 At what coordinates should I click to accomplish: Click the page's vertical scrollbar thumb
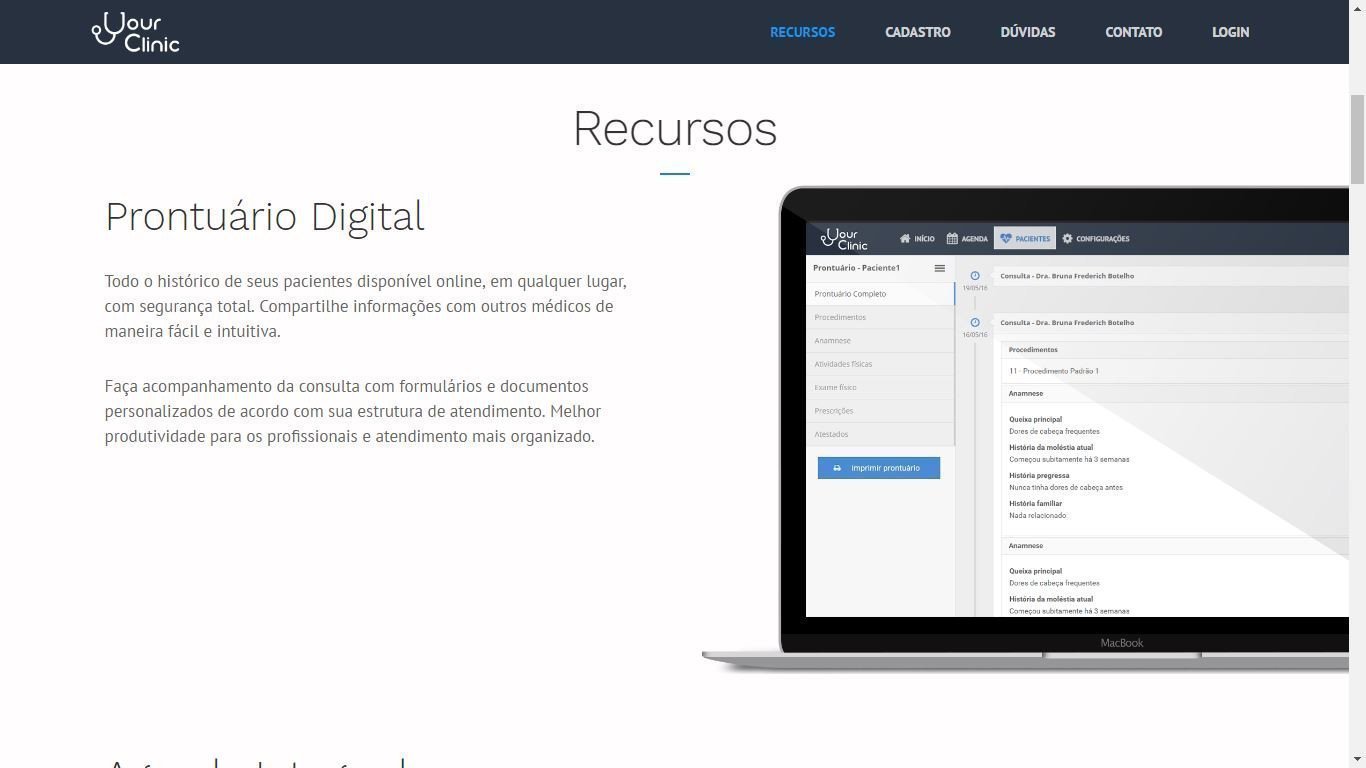(1357, 140)
